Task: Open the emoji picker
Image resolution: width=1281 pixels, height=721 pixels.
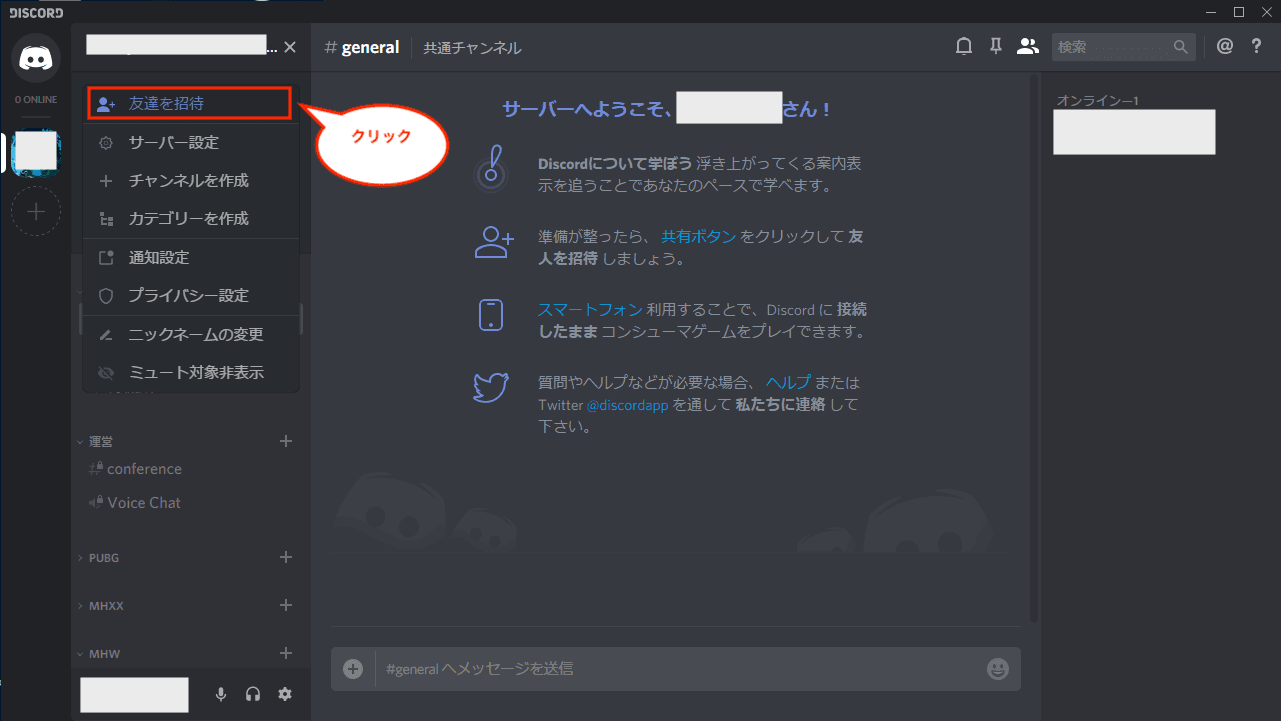Action: [x=997, y=669]
